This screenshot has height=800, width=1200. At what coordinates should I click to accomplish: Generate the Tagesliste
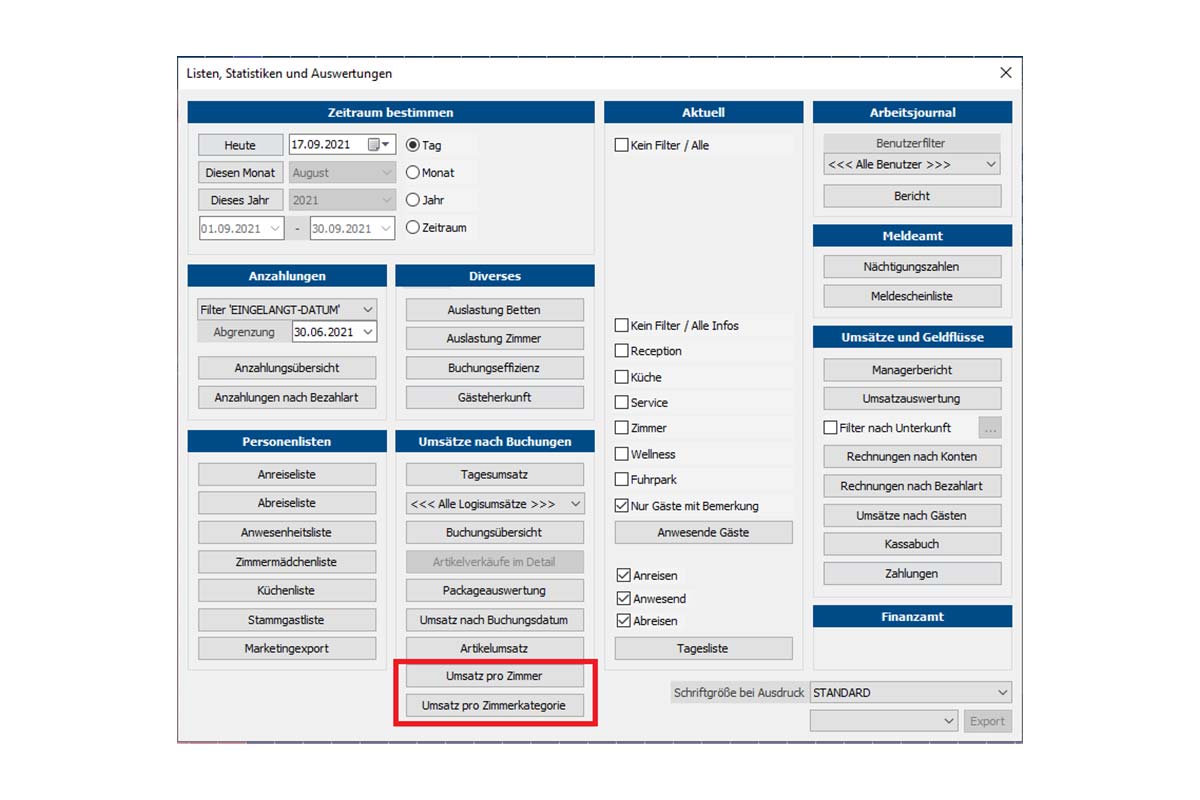point(703,649)
